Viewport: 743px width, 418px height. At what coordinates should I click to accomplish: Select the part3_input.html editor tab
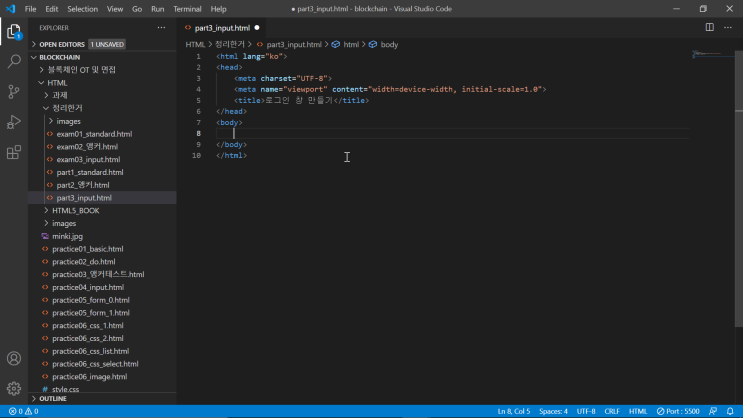point(222,27)
